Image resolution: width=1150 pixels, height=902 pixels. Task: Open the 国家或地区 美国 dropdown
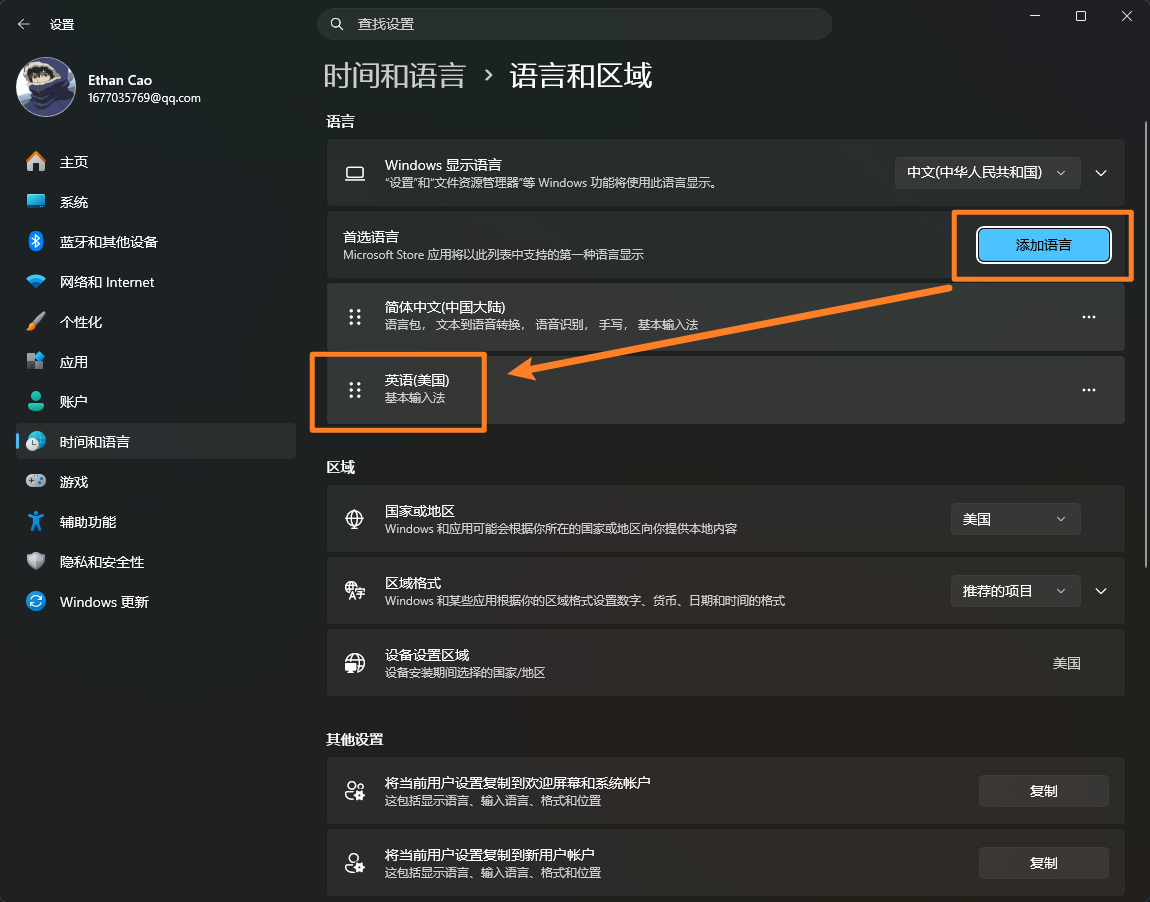coord(1015,519)
